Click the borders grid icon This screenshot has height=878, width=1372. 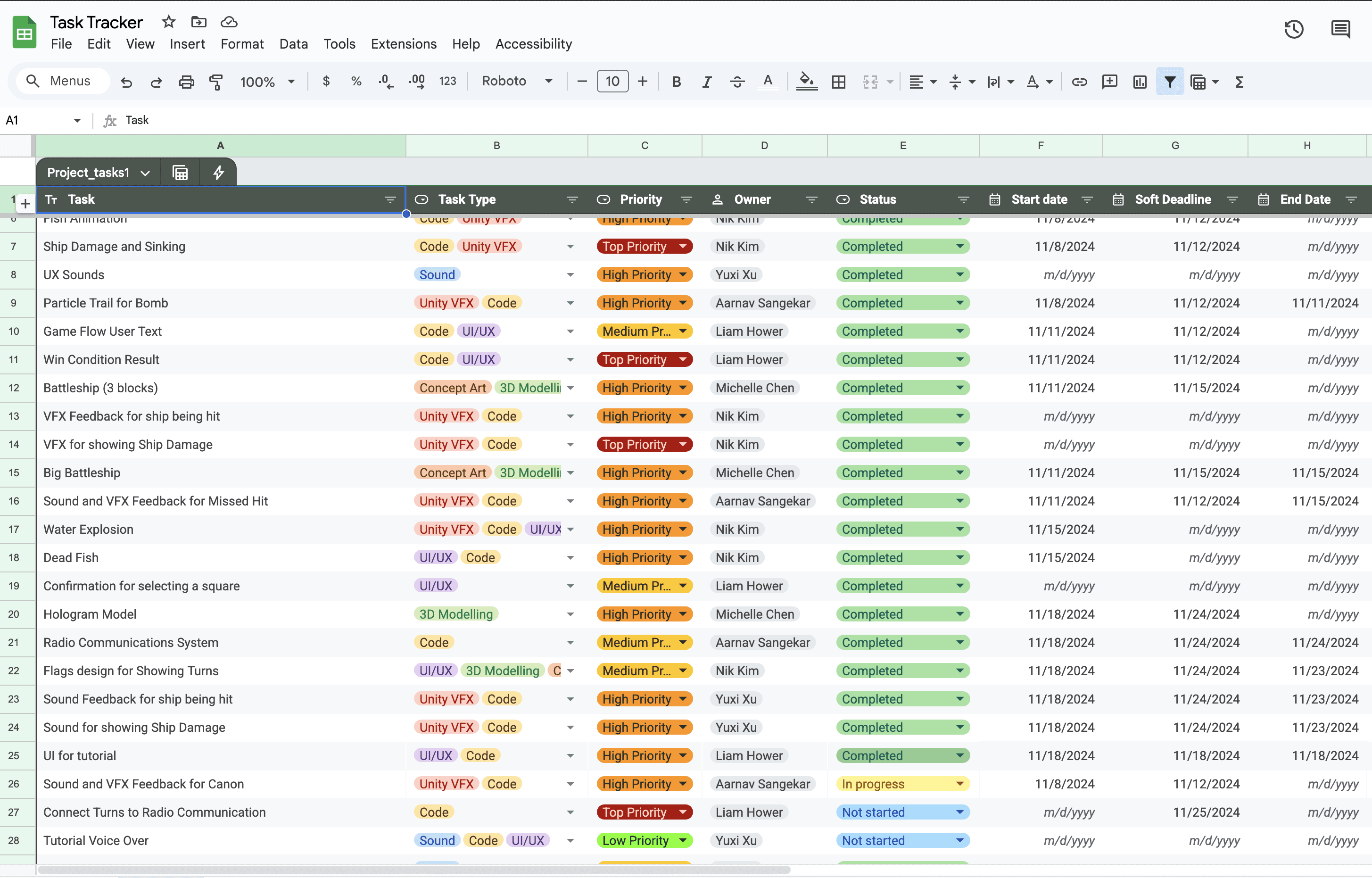coord(838,82)
